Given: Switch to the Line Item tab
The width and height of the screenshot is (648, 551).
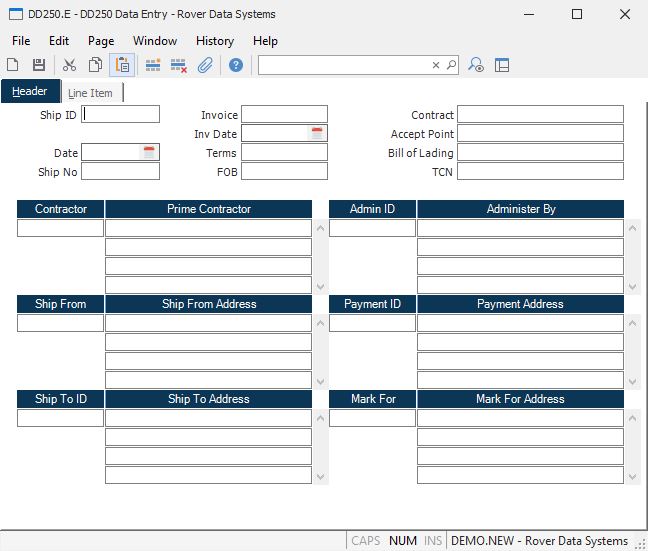Looking at the screenshot, I should coord(91,93).
